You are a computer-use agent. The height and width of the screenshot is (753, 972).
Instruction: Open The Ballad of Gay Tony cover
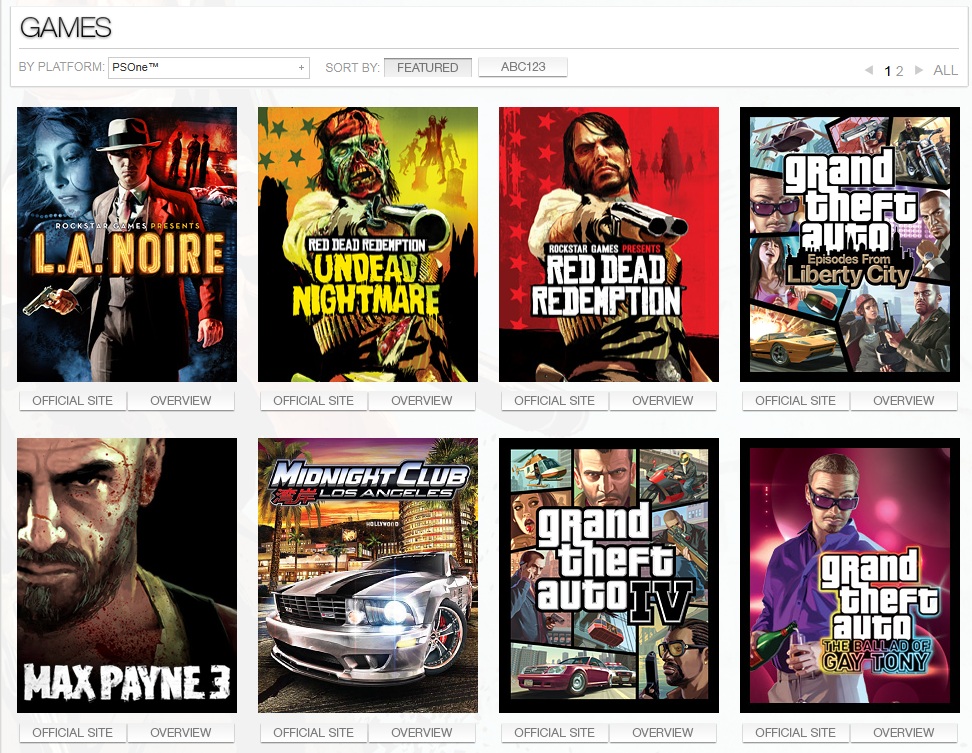pyautogui.click(x=850, y=575)
